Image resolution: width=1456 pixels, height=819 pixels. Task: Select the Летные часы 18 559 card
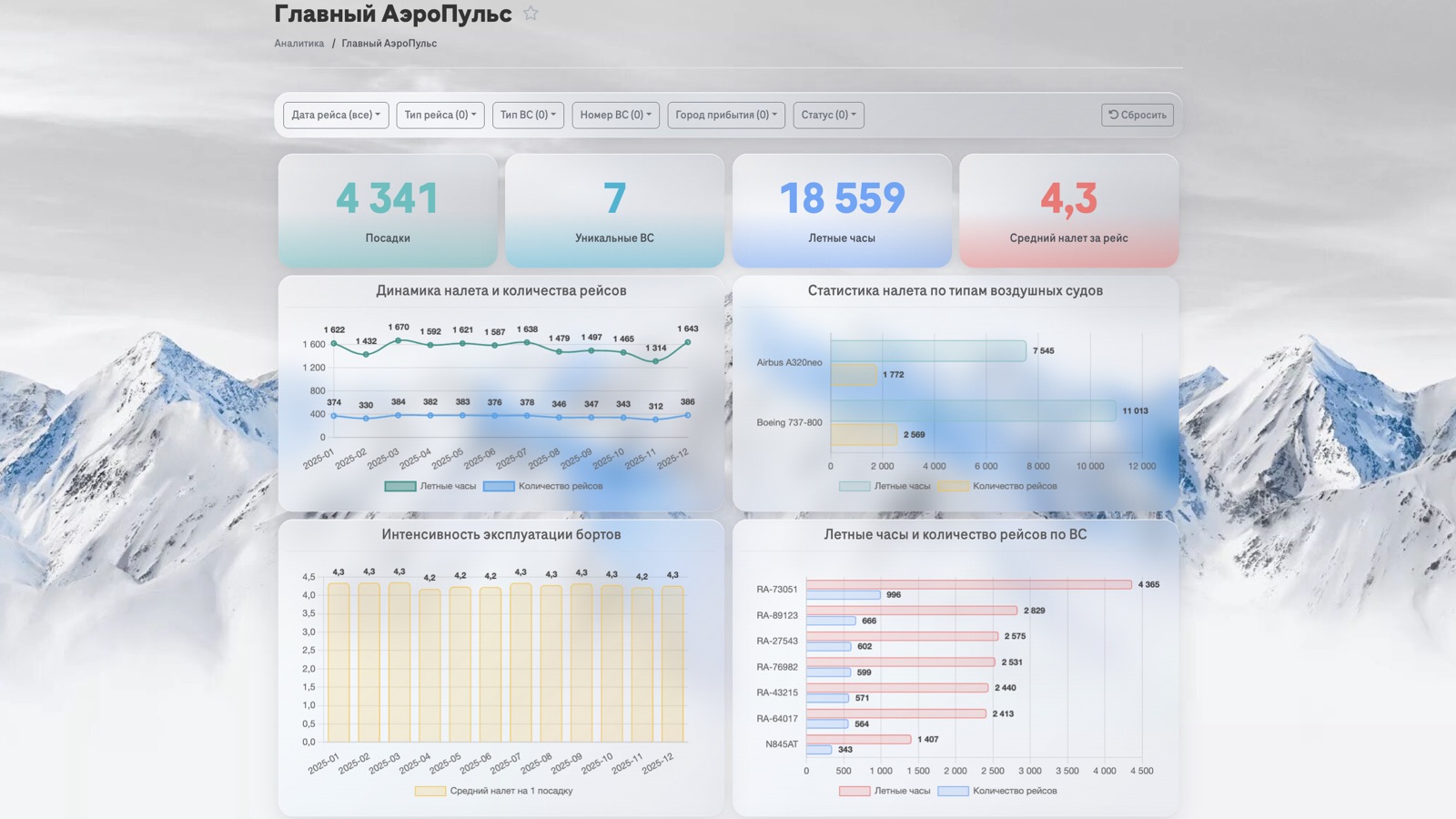pyautogui.click(x=842, y=210)
